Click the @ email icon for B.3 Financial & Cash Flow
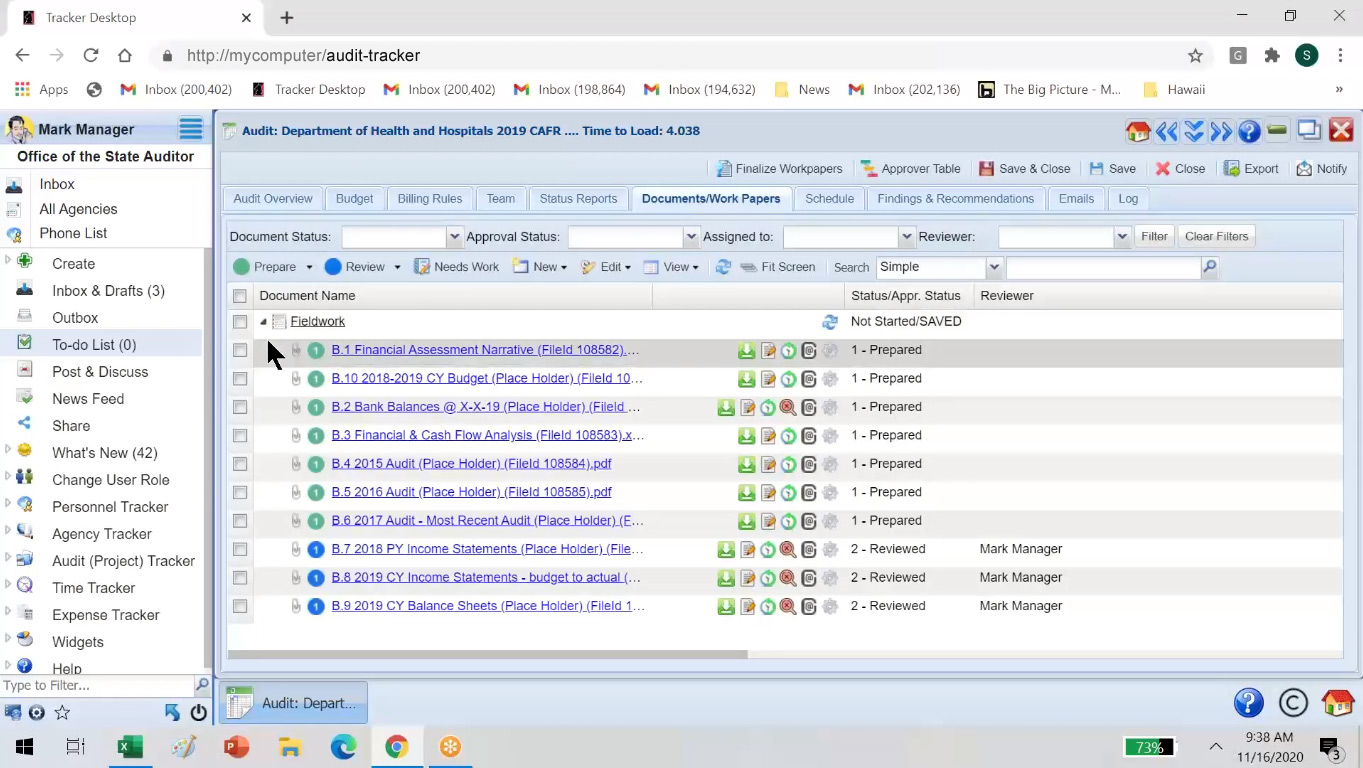This screenshot has width=1363, height=768. tap(809, 436)
